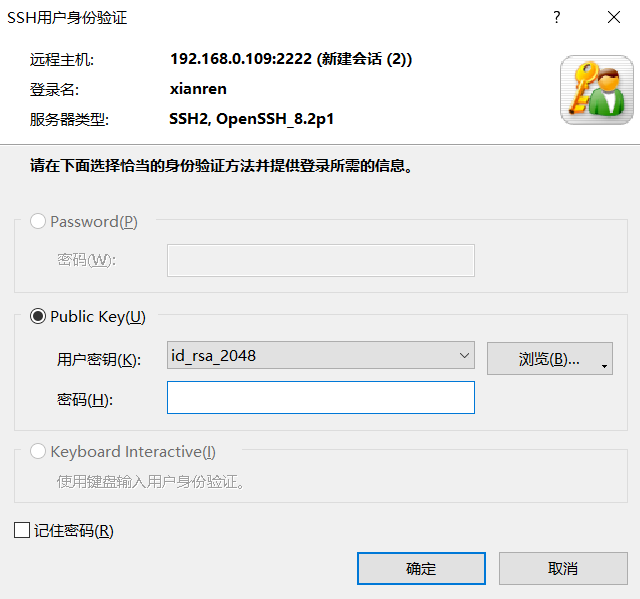
Task: Click the SSH用户身份验证 title text
Action: point(67,18)
